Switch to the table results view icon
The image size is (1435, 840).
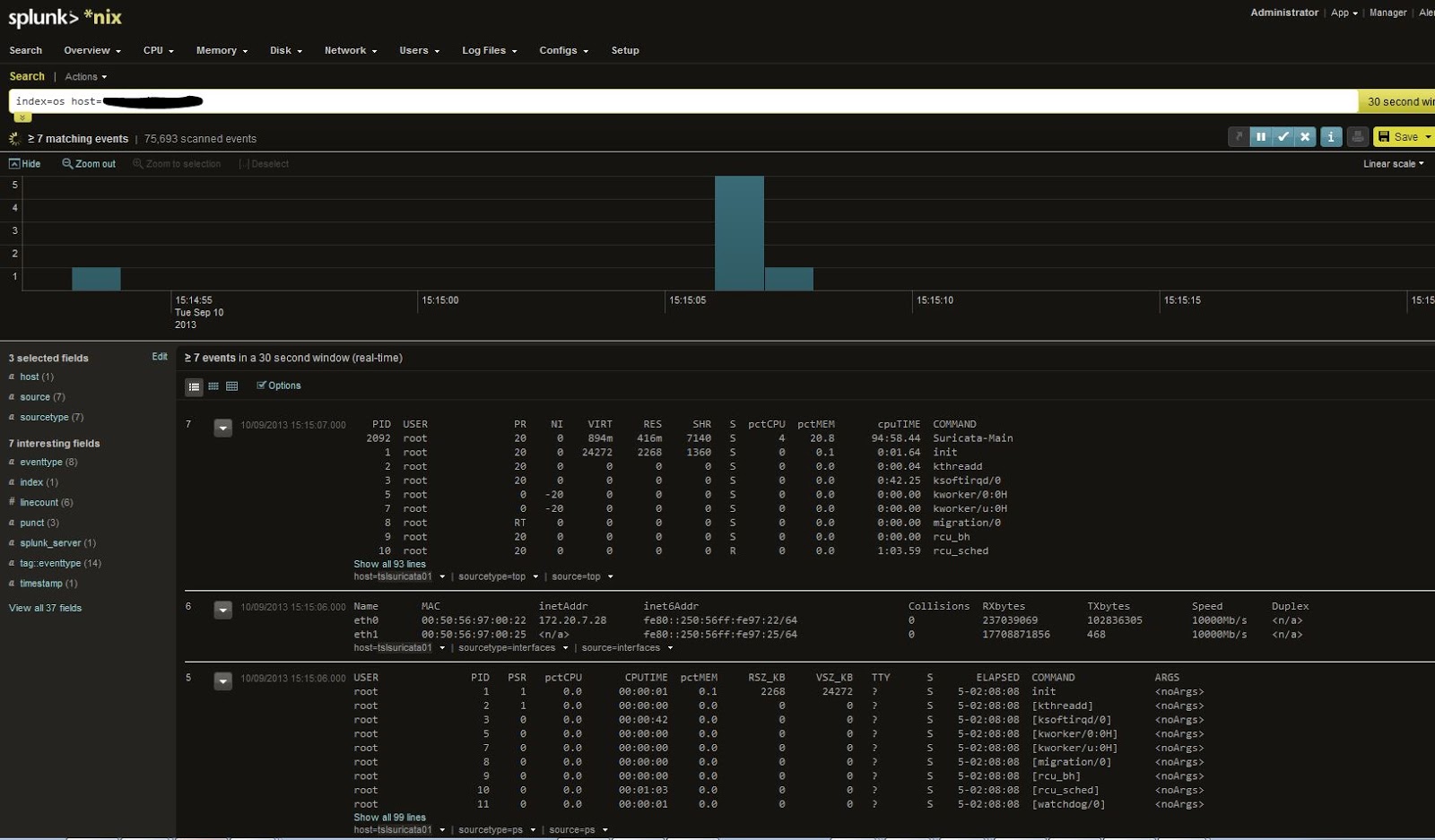click(x=231, y=385)
